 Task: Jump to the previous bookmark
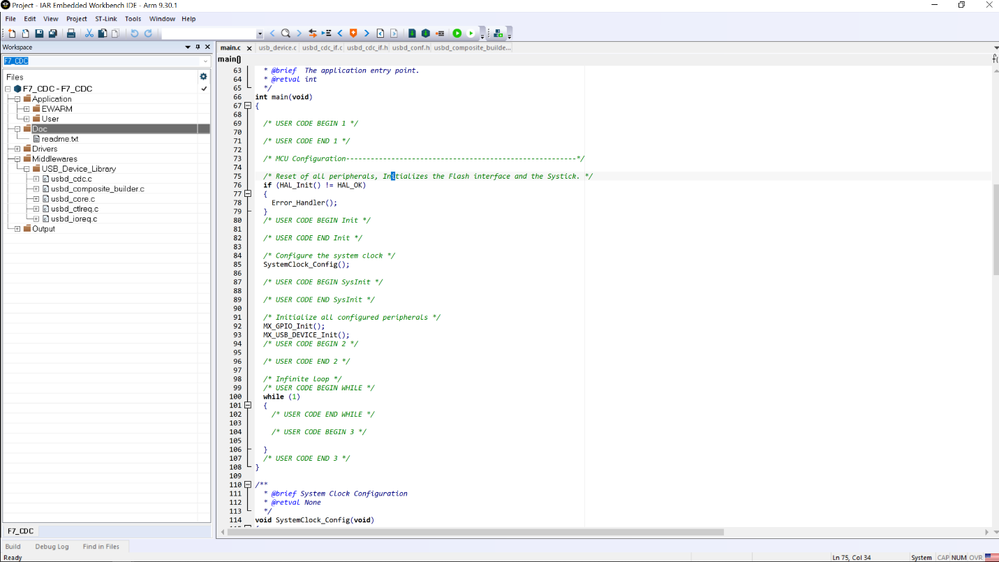click(x=340, y=33)
